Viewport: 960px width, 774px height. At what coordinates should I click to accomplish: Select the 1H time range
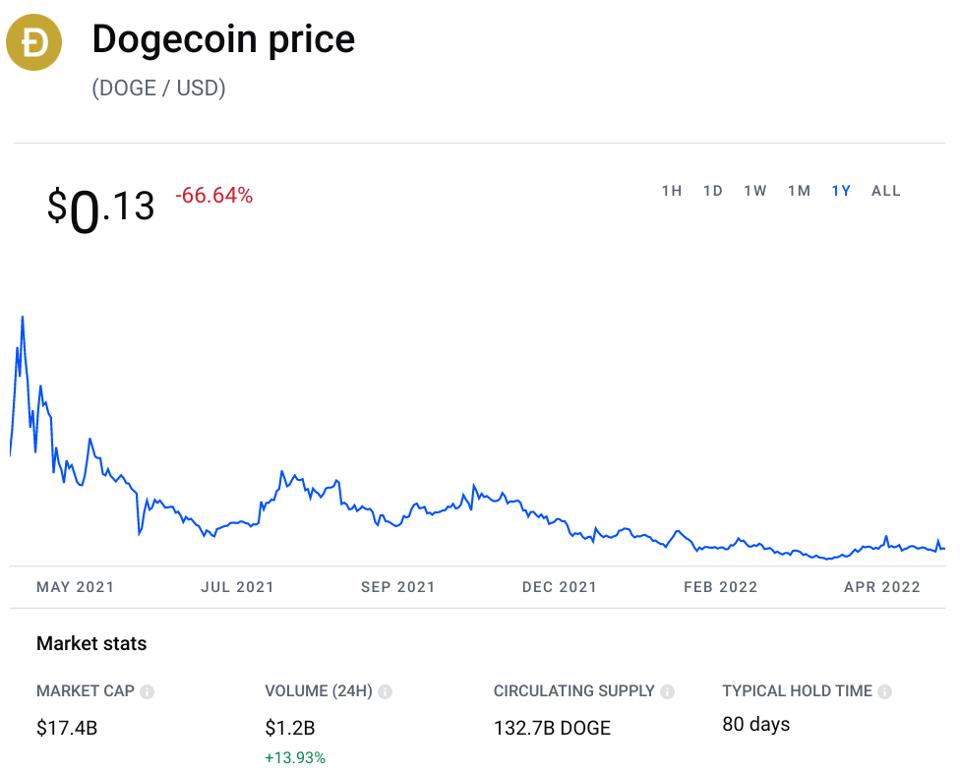click(673, 190)
